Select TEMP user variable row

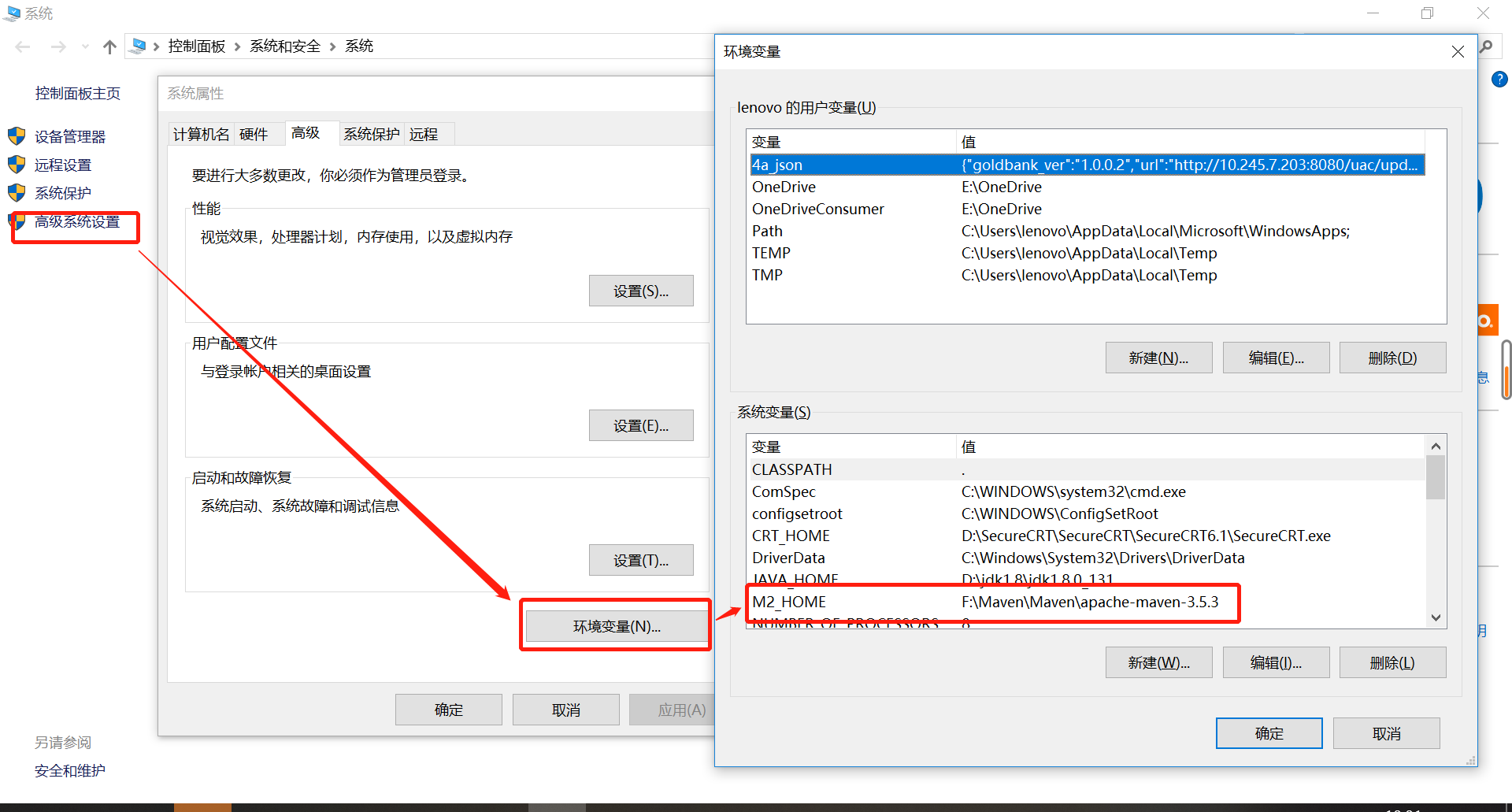coord(1087,253)
